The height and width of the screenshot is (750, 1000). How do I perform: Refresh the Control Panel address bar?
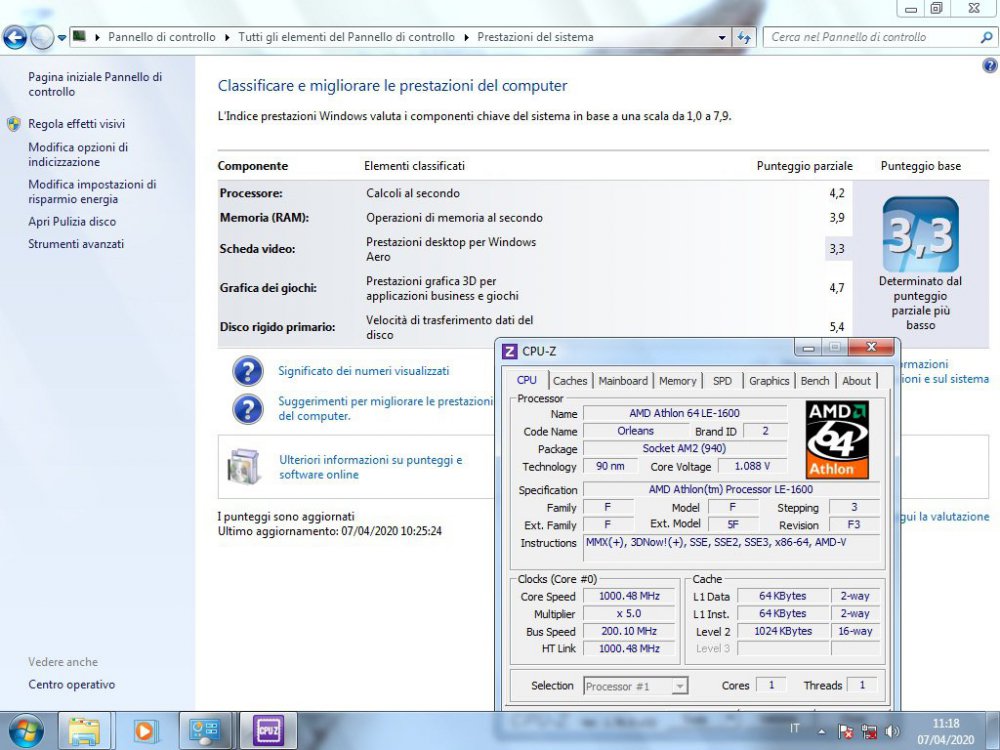pos(744,37)
